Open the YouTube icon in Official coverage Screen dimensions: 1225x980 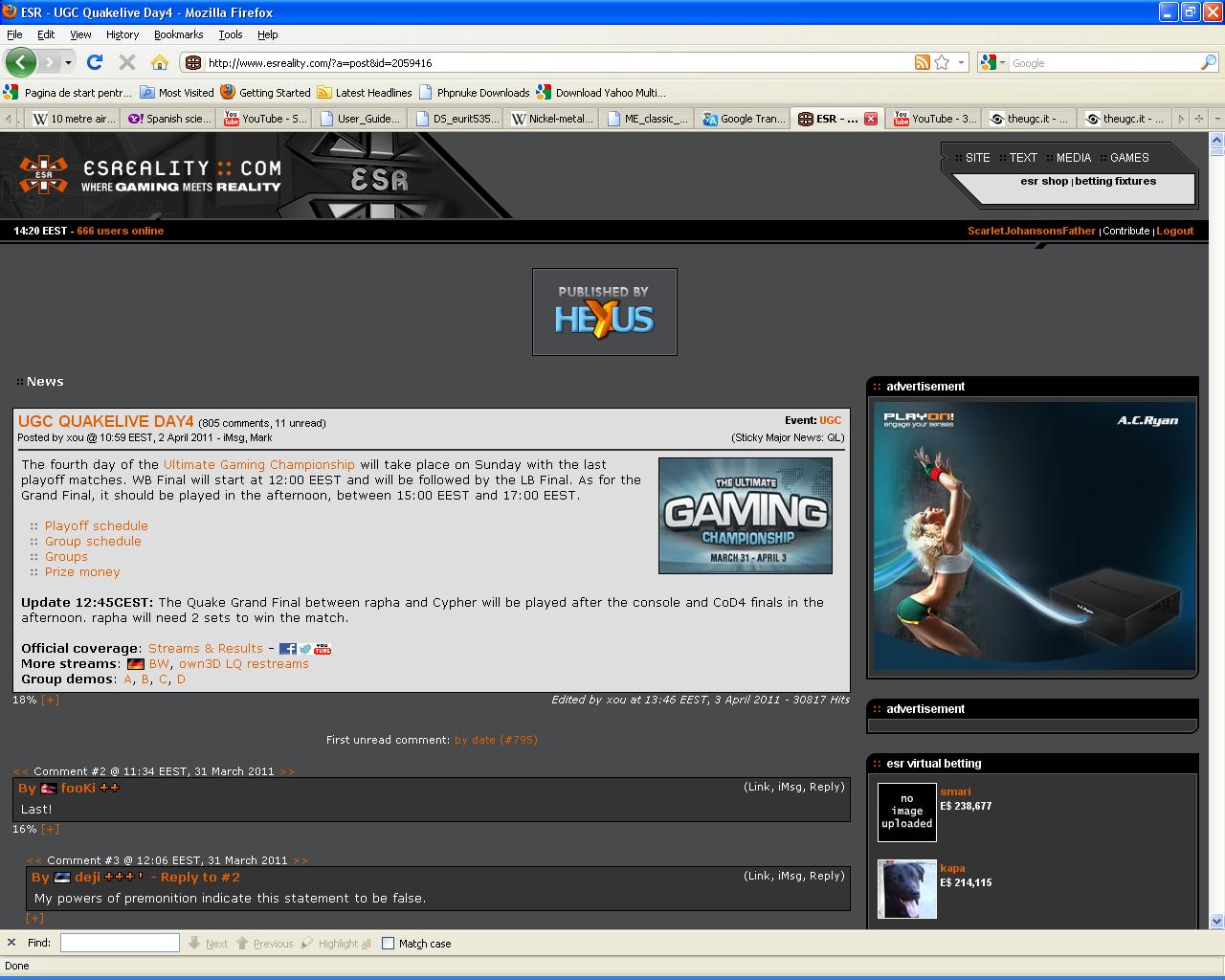pyautogui.click(x=323, y=649)
